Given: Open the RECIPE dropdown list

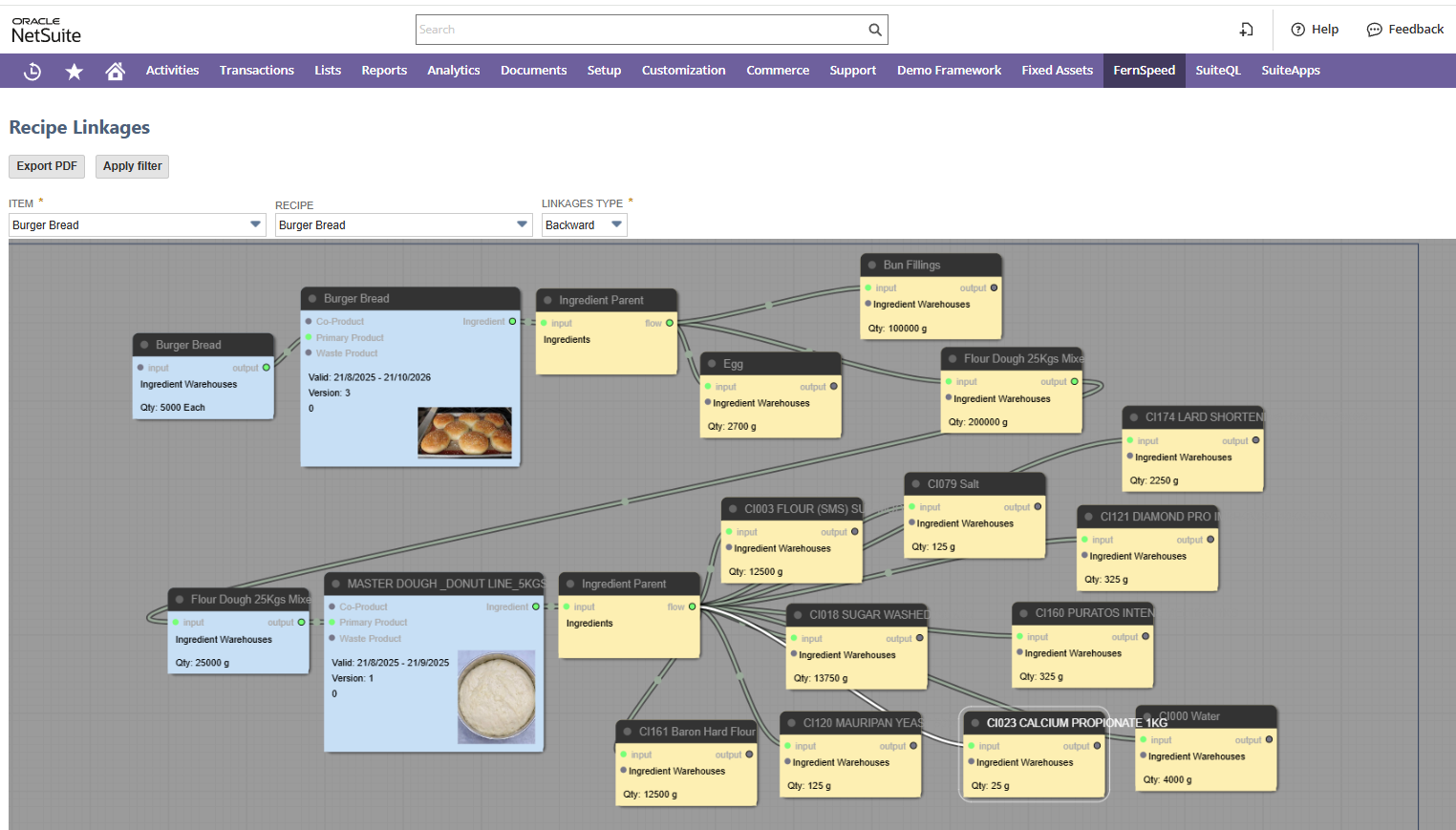Looking at the screenshot, I should point(522,224).
